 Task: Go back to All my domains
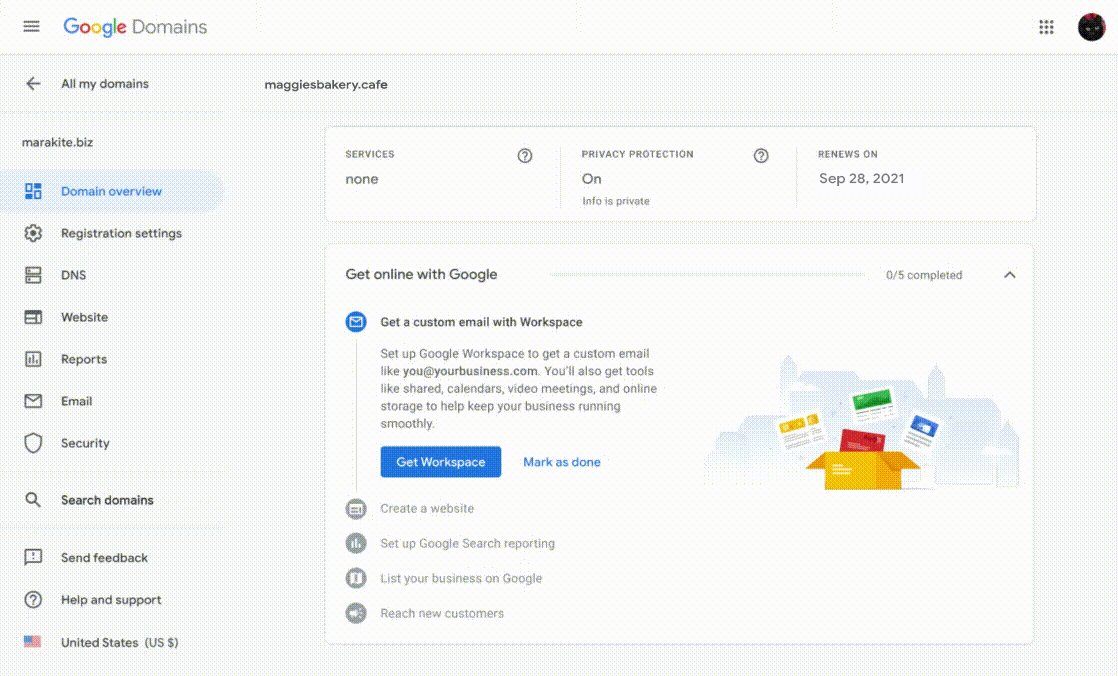105,83
